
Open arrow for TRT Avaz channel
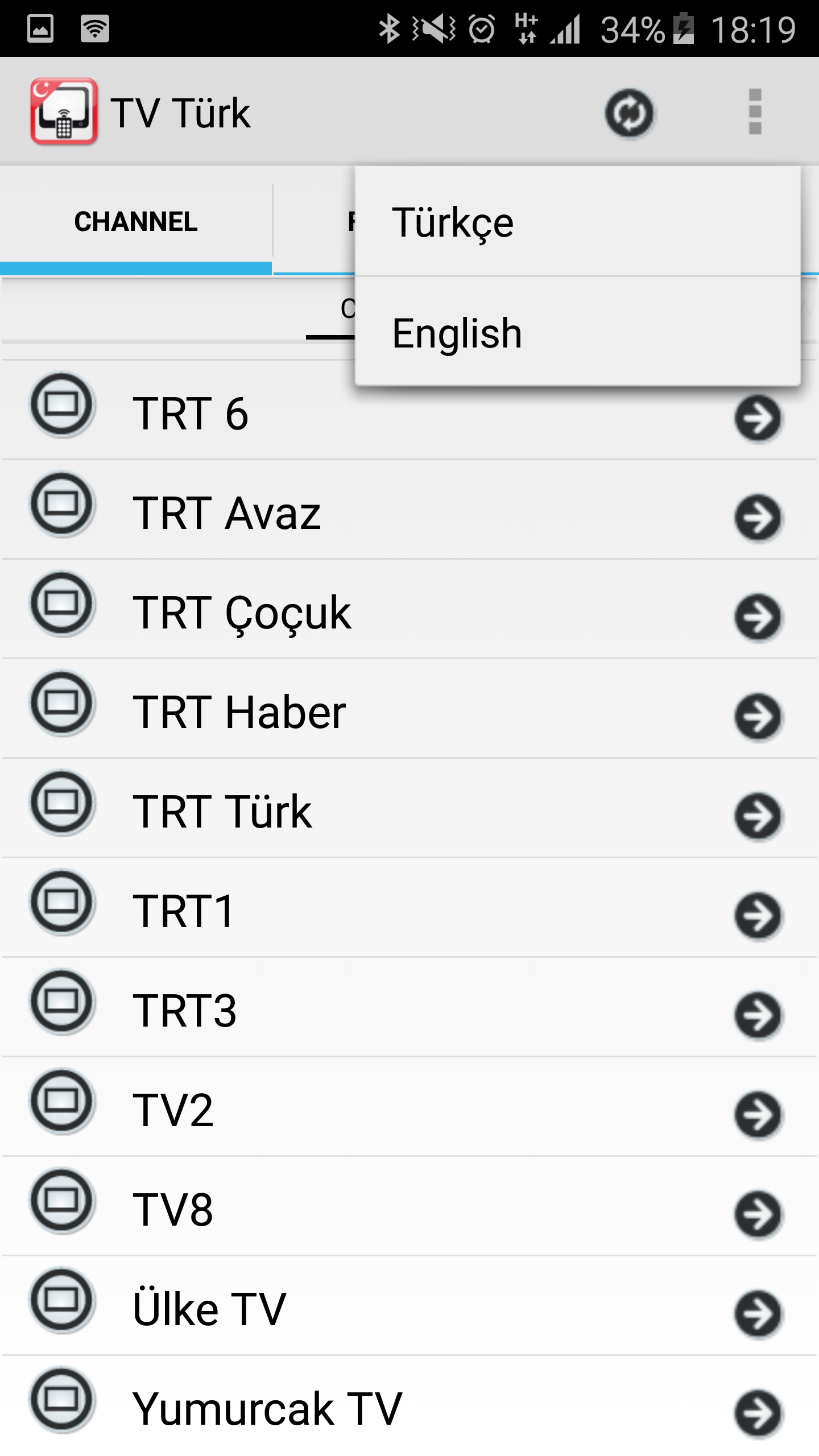pos(758,518)
